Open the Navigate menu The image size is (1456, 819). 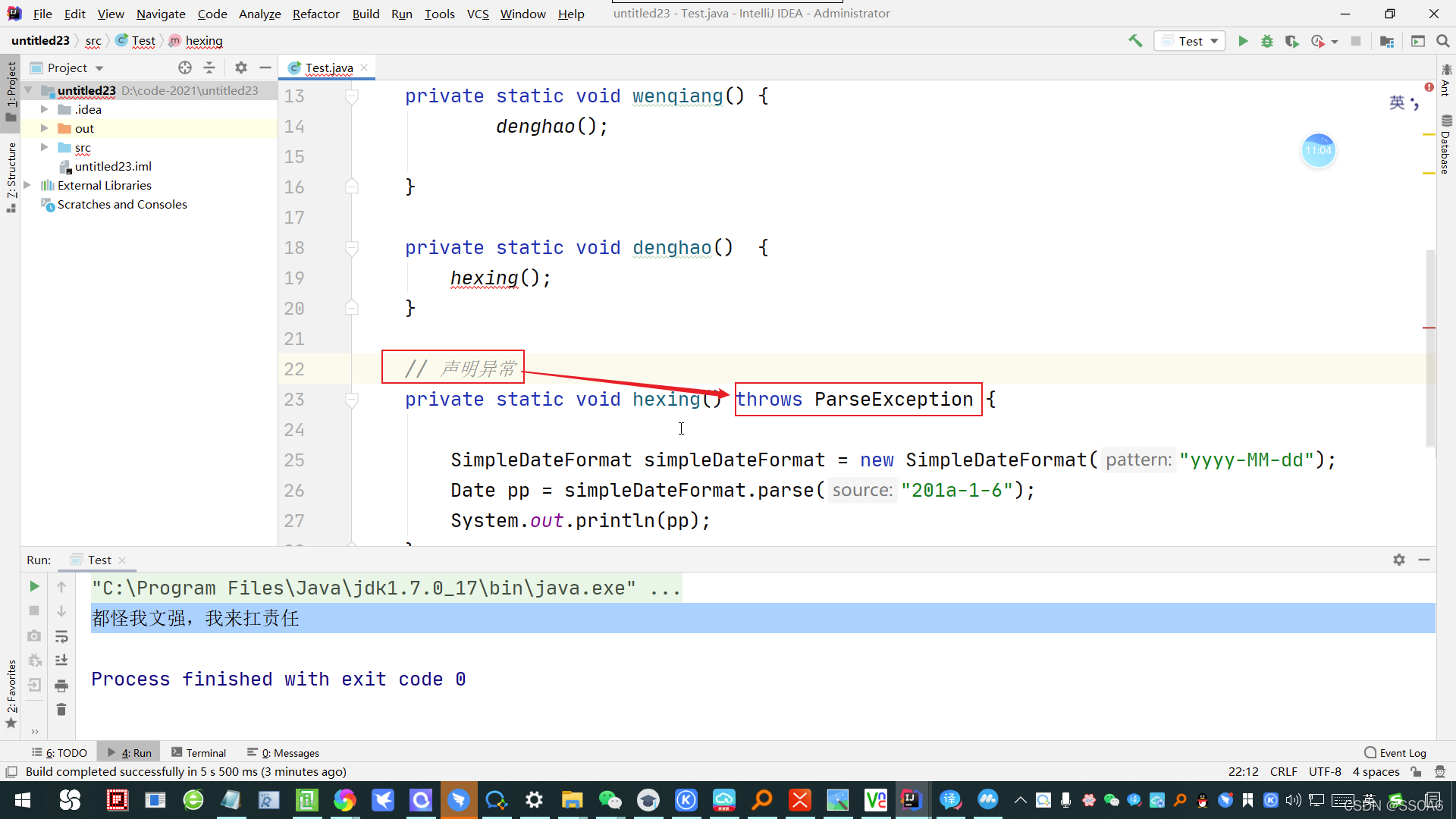(x=161, y=14)
